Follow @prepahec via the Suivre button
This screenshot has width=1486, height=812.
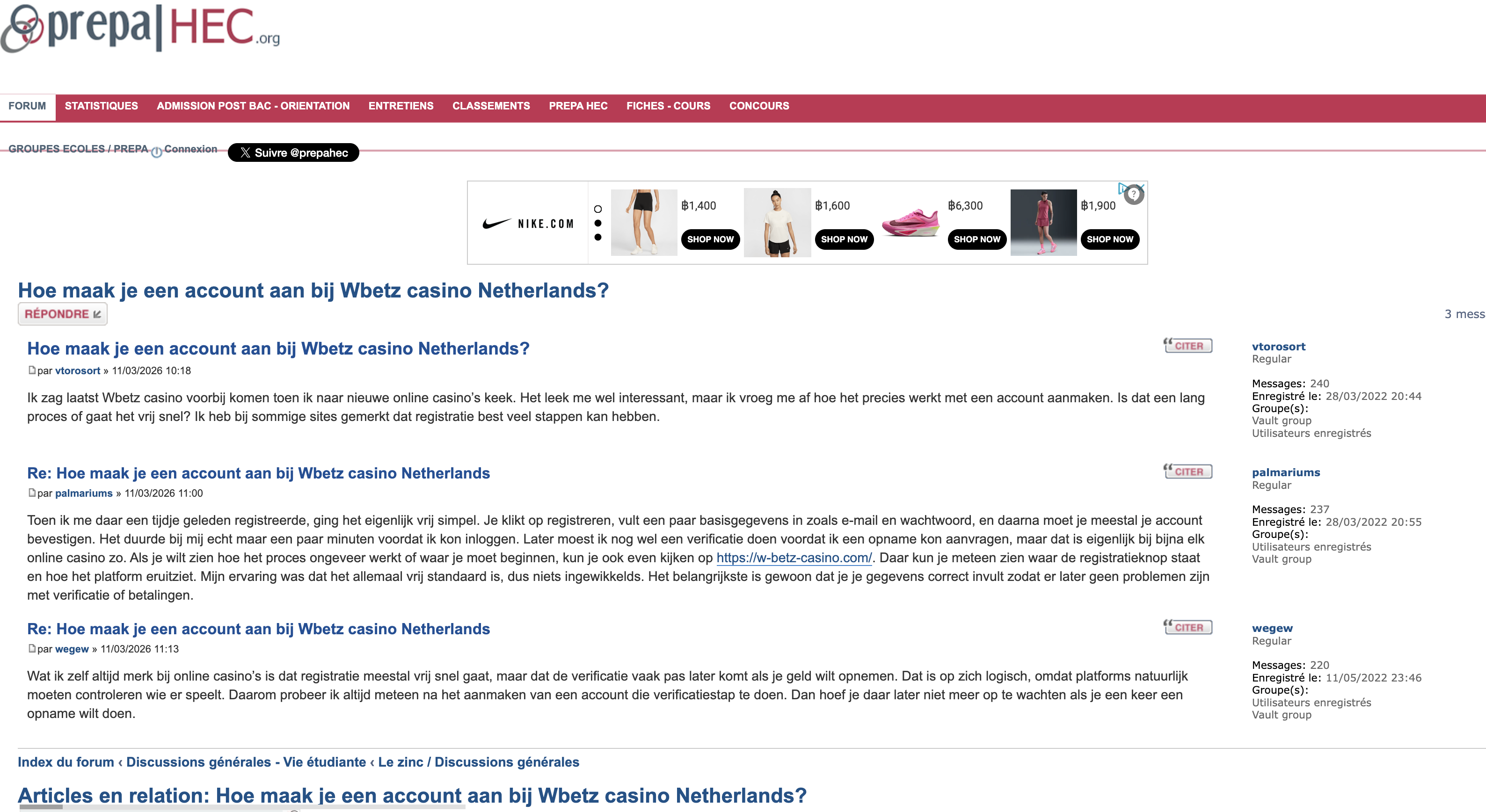tap(294, 153)
